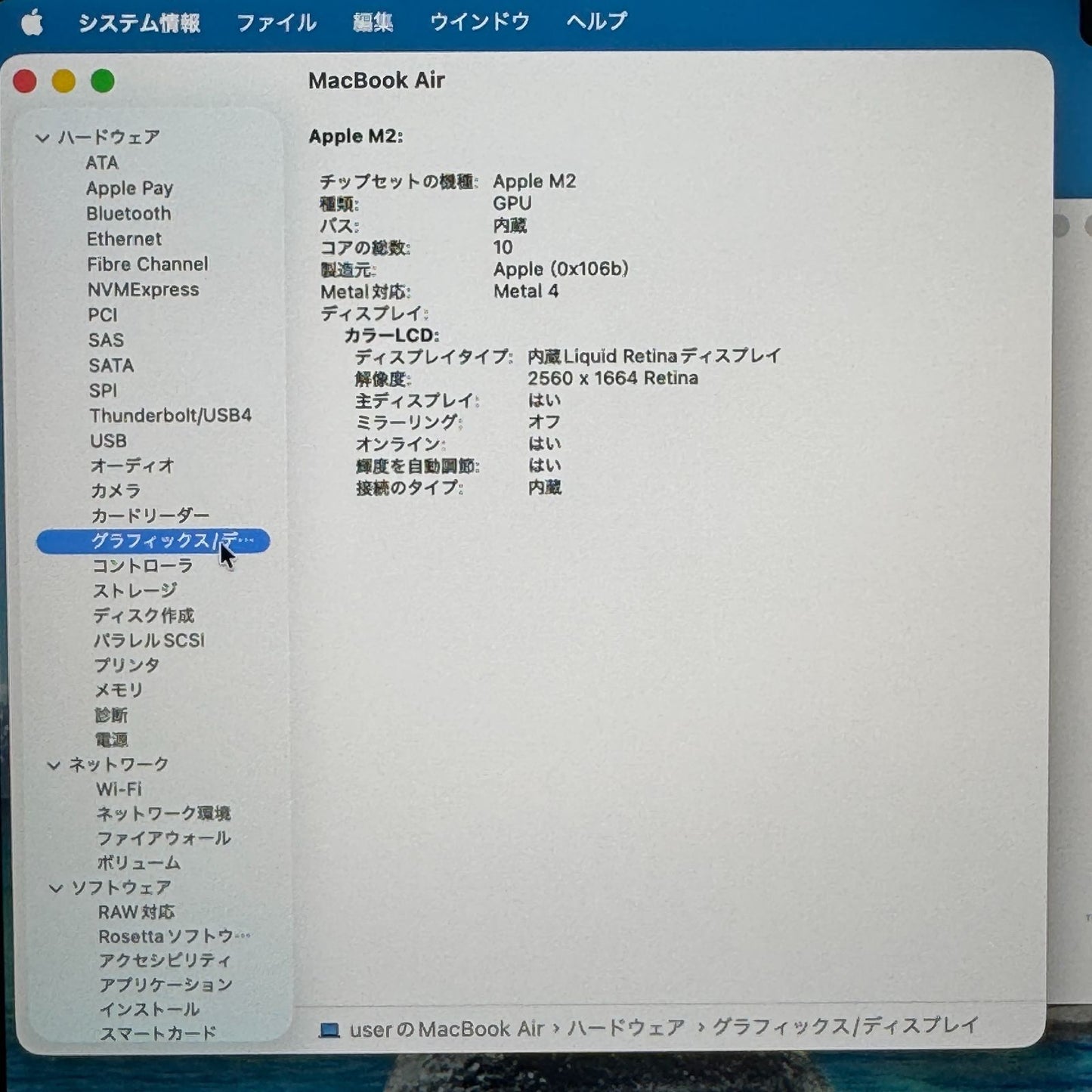The width and height of the screenshot is (1092, 1092).
Task: Click the 内蔵Liquid Retinaディスプレイ value
Action: pos(654,357)
